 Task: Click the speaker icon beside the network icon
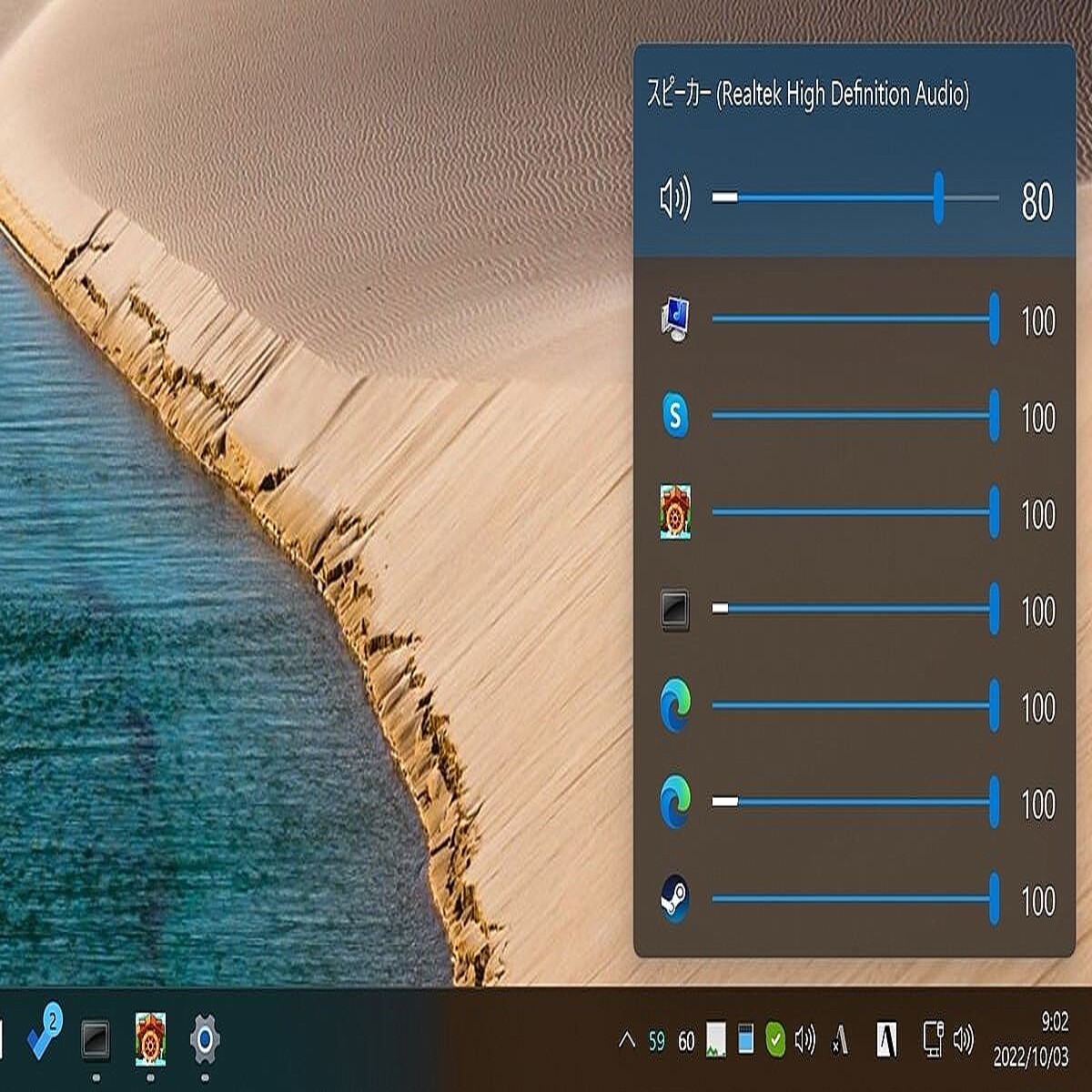(x=964, y=1039)
